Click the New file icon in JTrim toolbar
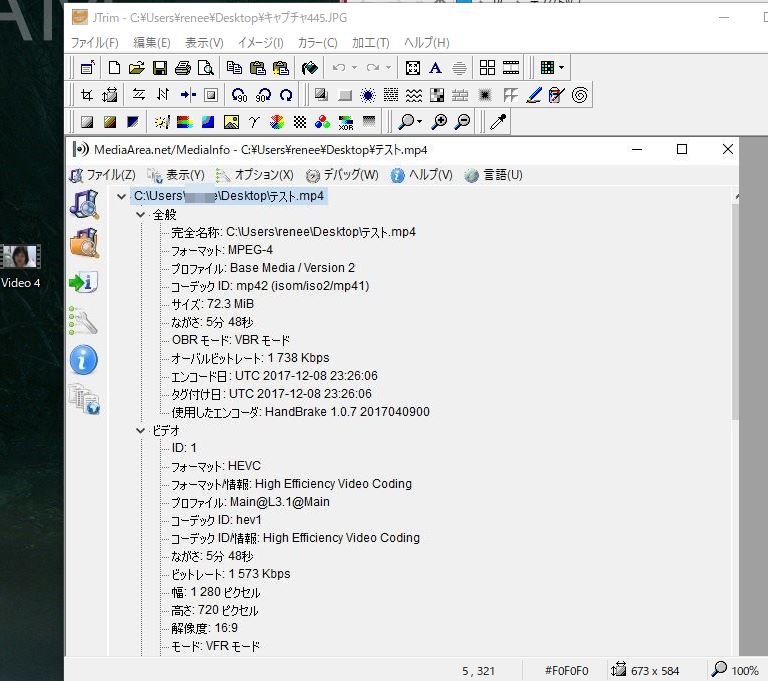This screenshot has height=681, width=768. pyautogui.click(x=114, y=68)
